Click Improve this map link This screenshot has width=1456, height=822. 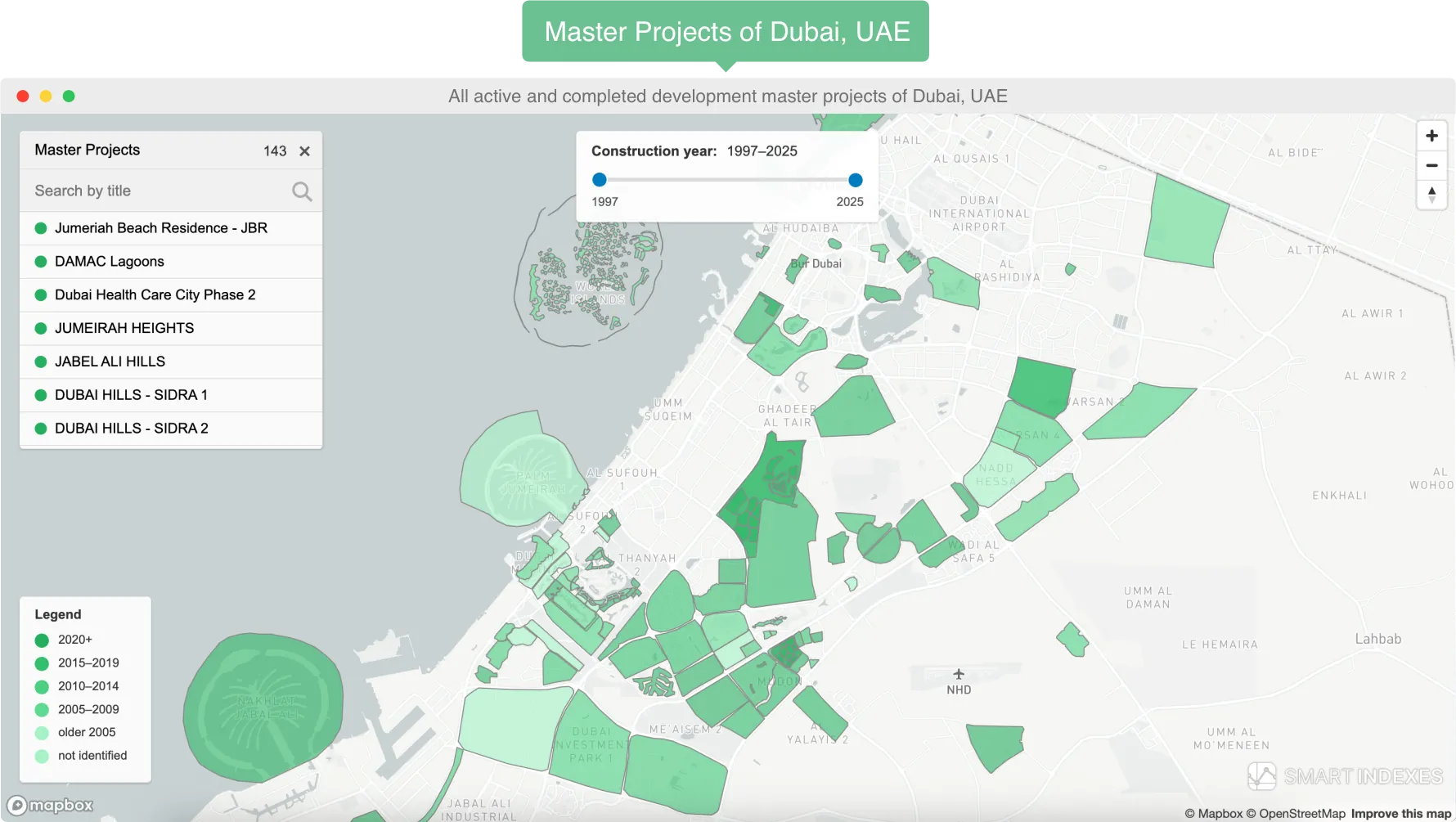[1401, 814]
